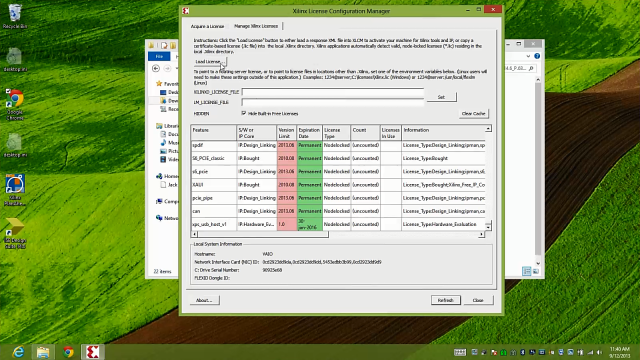
Task: Click the license table horizontal scrollbar
Action: pyautogui.click(x=263, y=234)
